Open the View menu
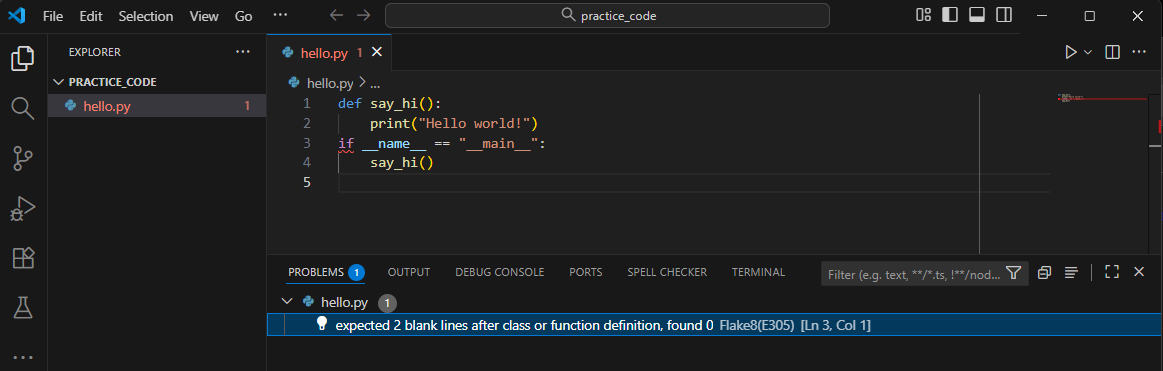Viewport: 1163px width, 371px height. tap(204, 16)
